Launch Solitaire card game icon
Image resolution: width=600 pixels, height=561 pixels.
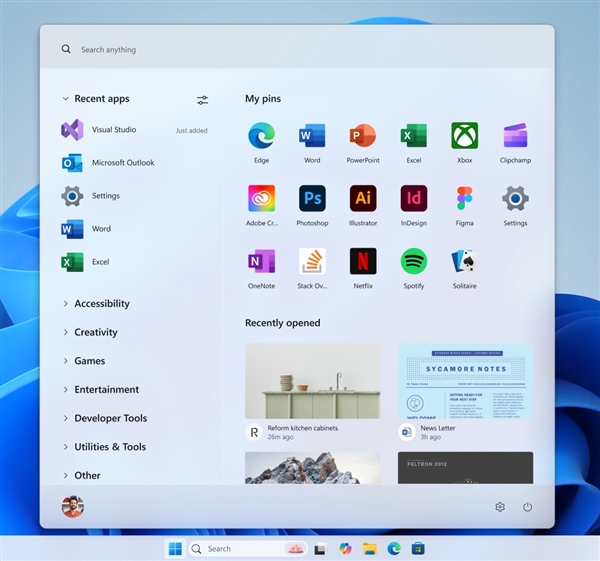464,261
